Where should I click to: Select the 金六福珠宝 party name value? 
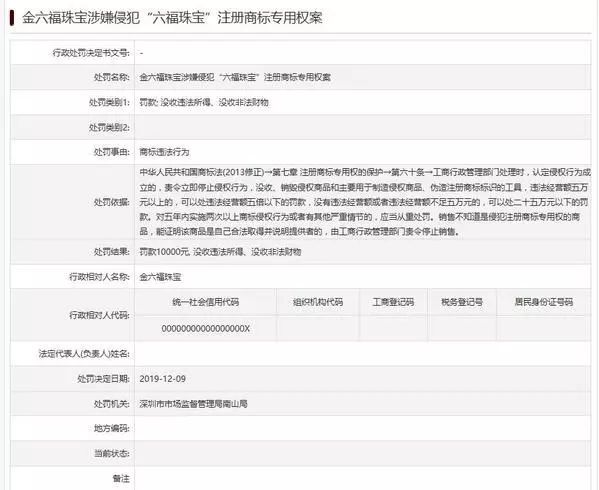coord(160,277)
